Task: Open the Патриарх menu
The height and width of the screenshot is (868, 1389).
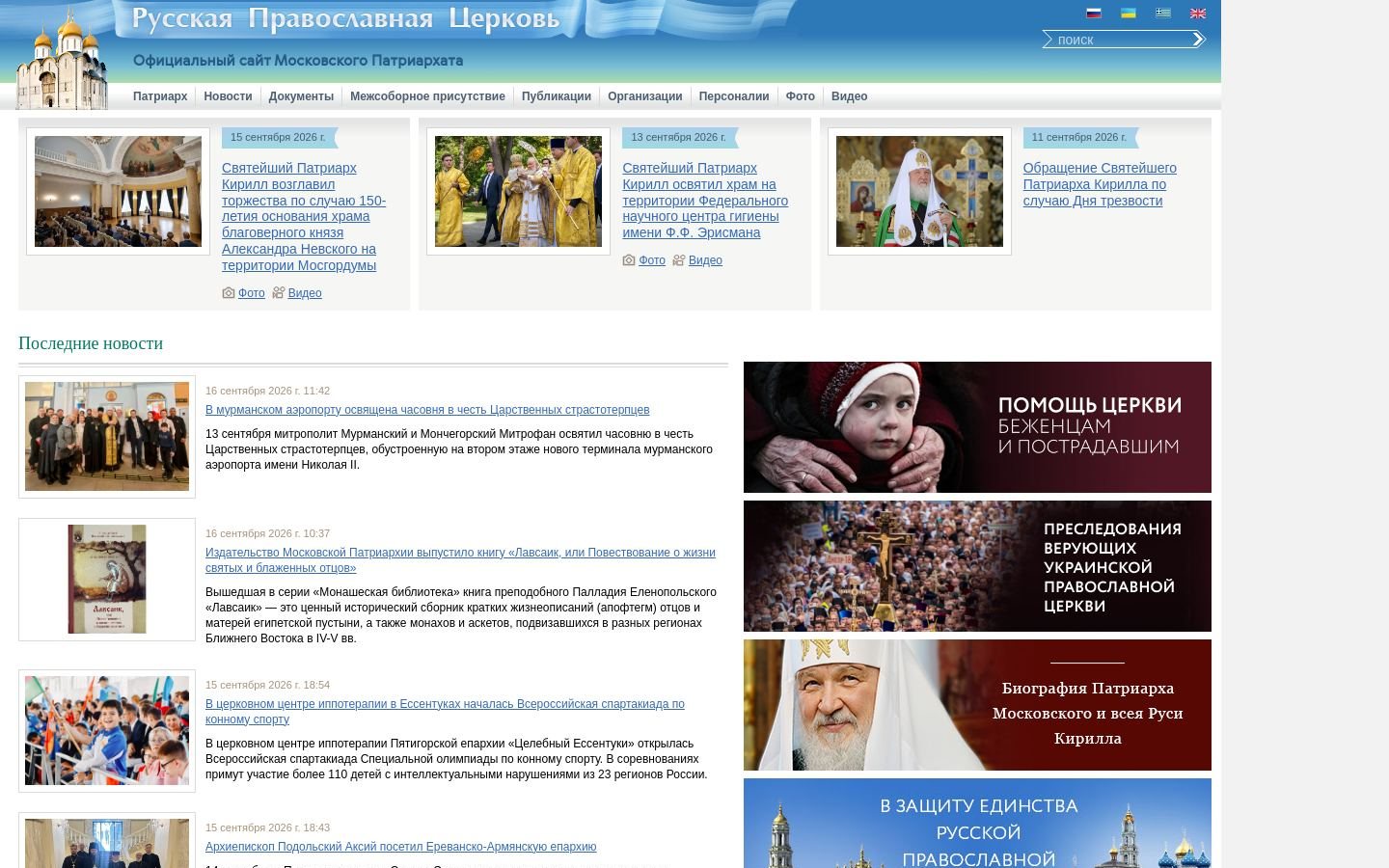Action: coord(160,96)
